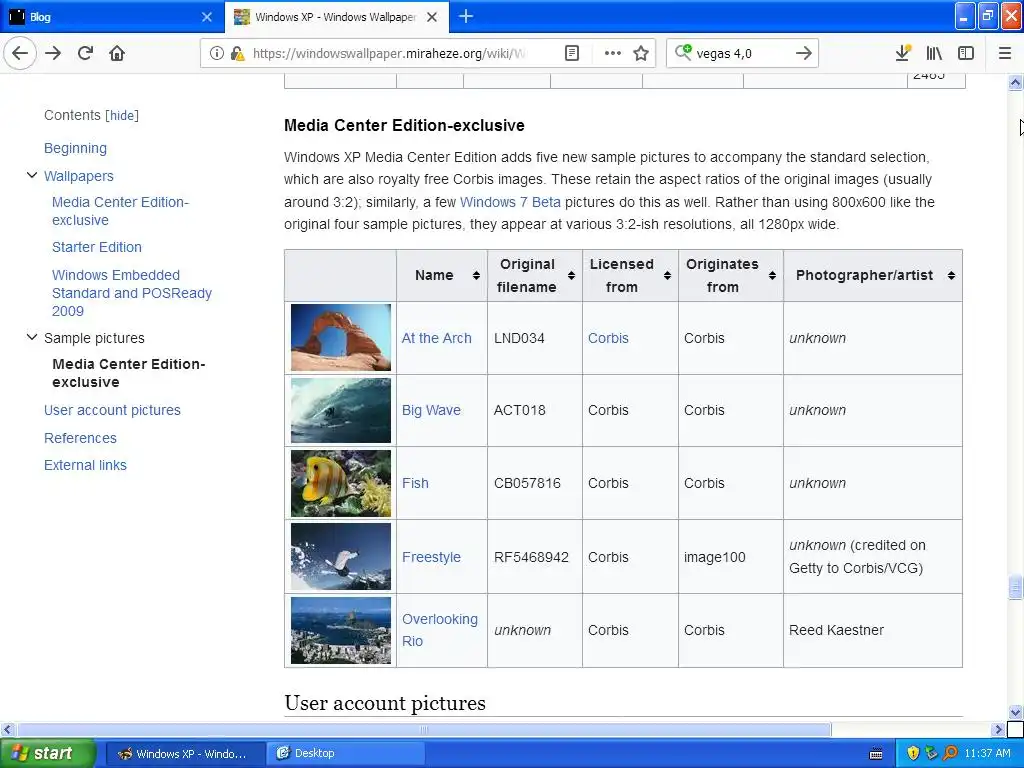Screen dimensions: 1024x768
Task: Jump to External links section
Action: 86,465
